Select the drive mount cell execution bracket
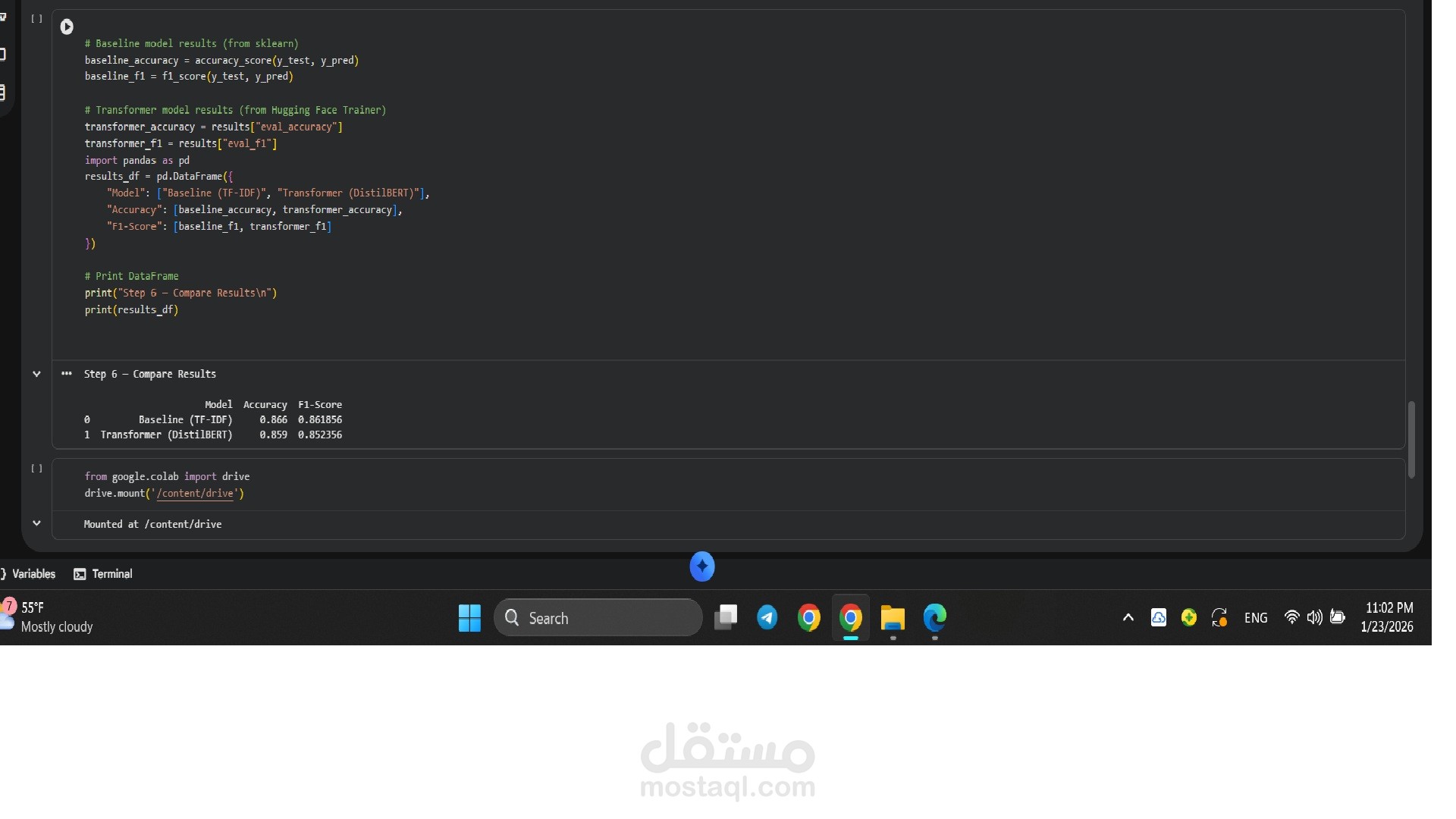This screenshot has width=1456, height=819. [36, 469]
